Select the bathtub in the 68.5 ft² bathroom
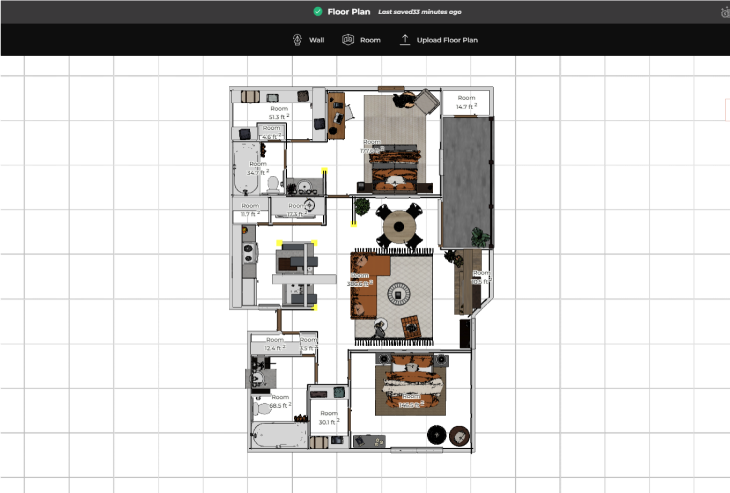This screenshot has width=730, height=493. coord(279,435)
